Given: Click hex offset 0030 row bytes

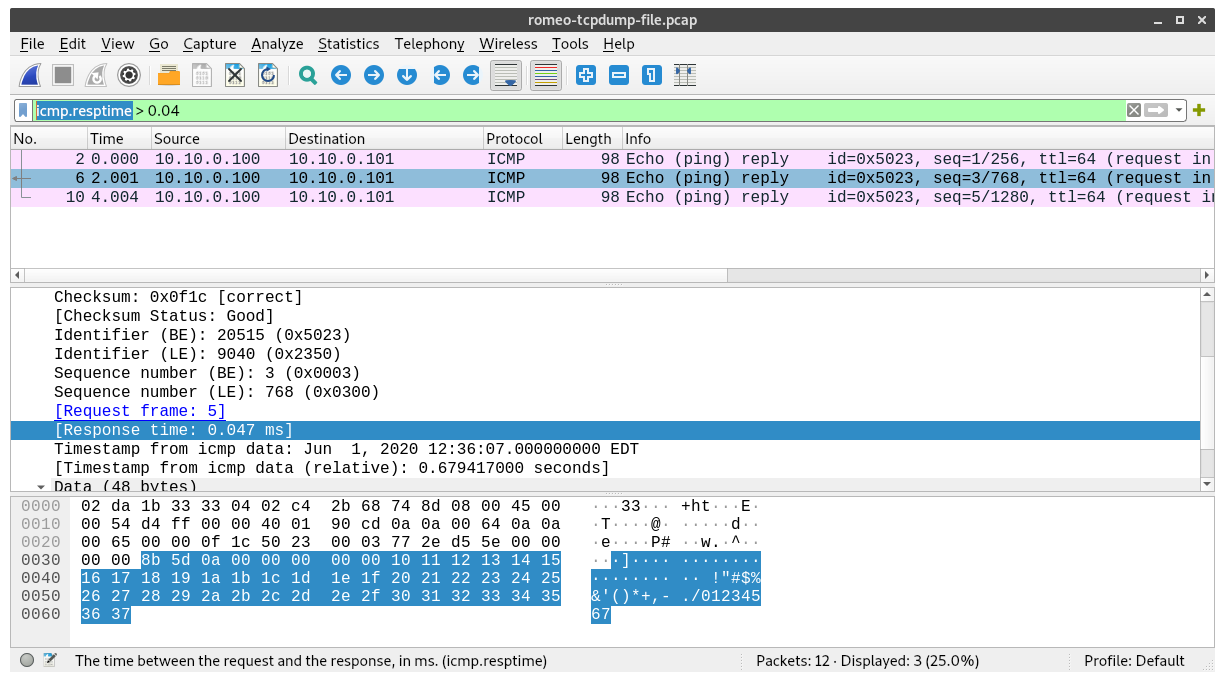Looking at the screenshot, I should (x=321, y=559).
